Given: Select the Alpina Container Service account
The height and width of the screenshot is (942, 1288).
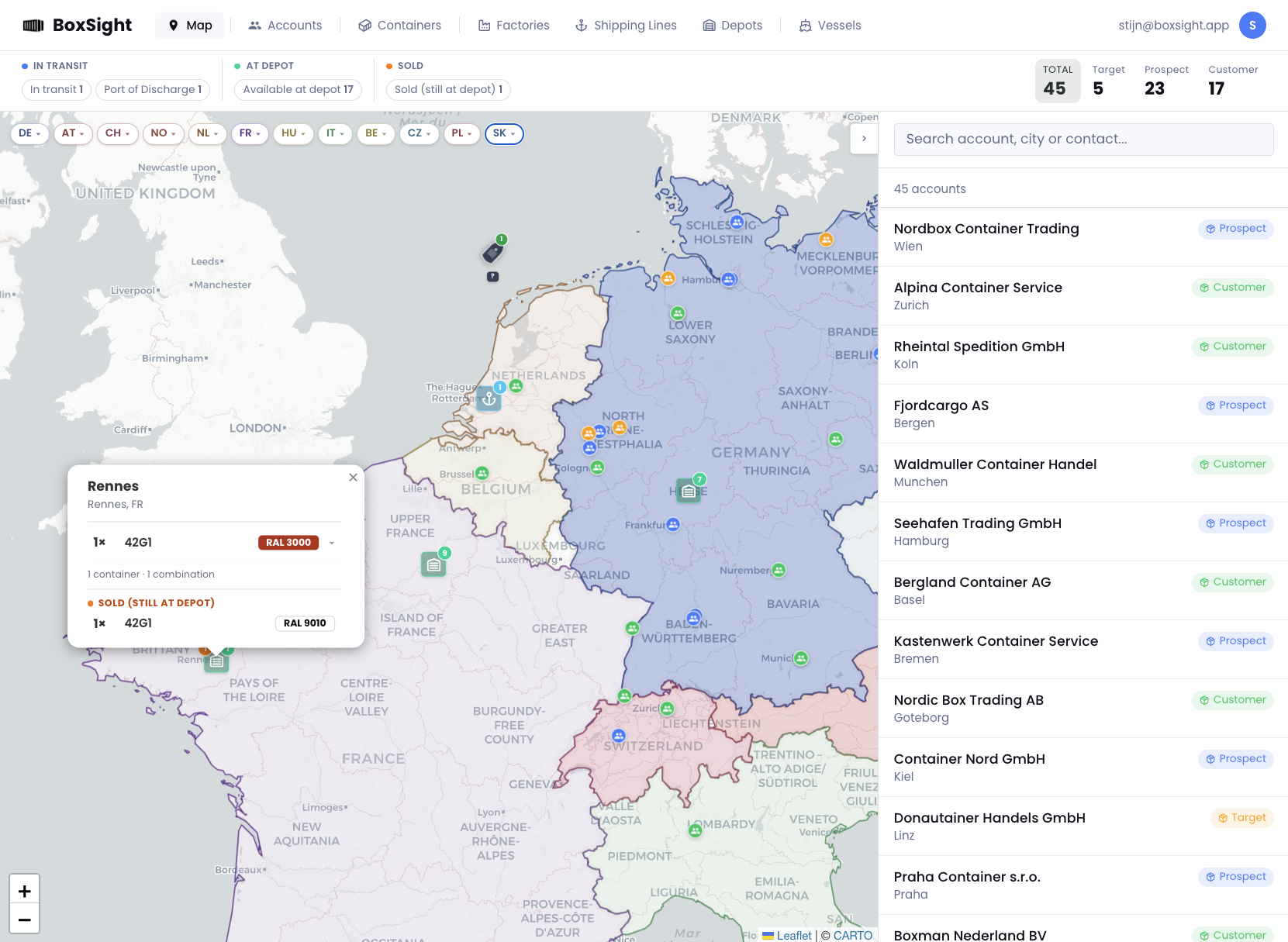Looking at the screenshot, I should click(x=1083, y=296).
